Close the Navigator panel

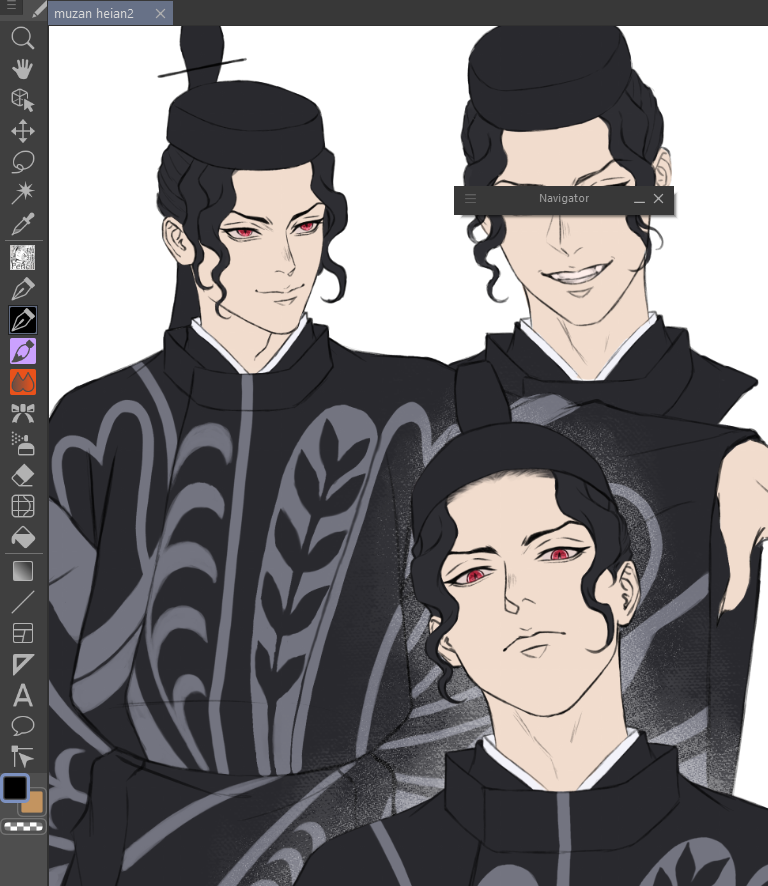click(658, 198)
